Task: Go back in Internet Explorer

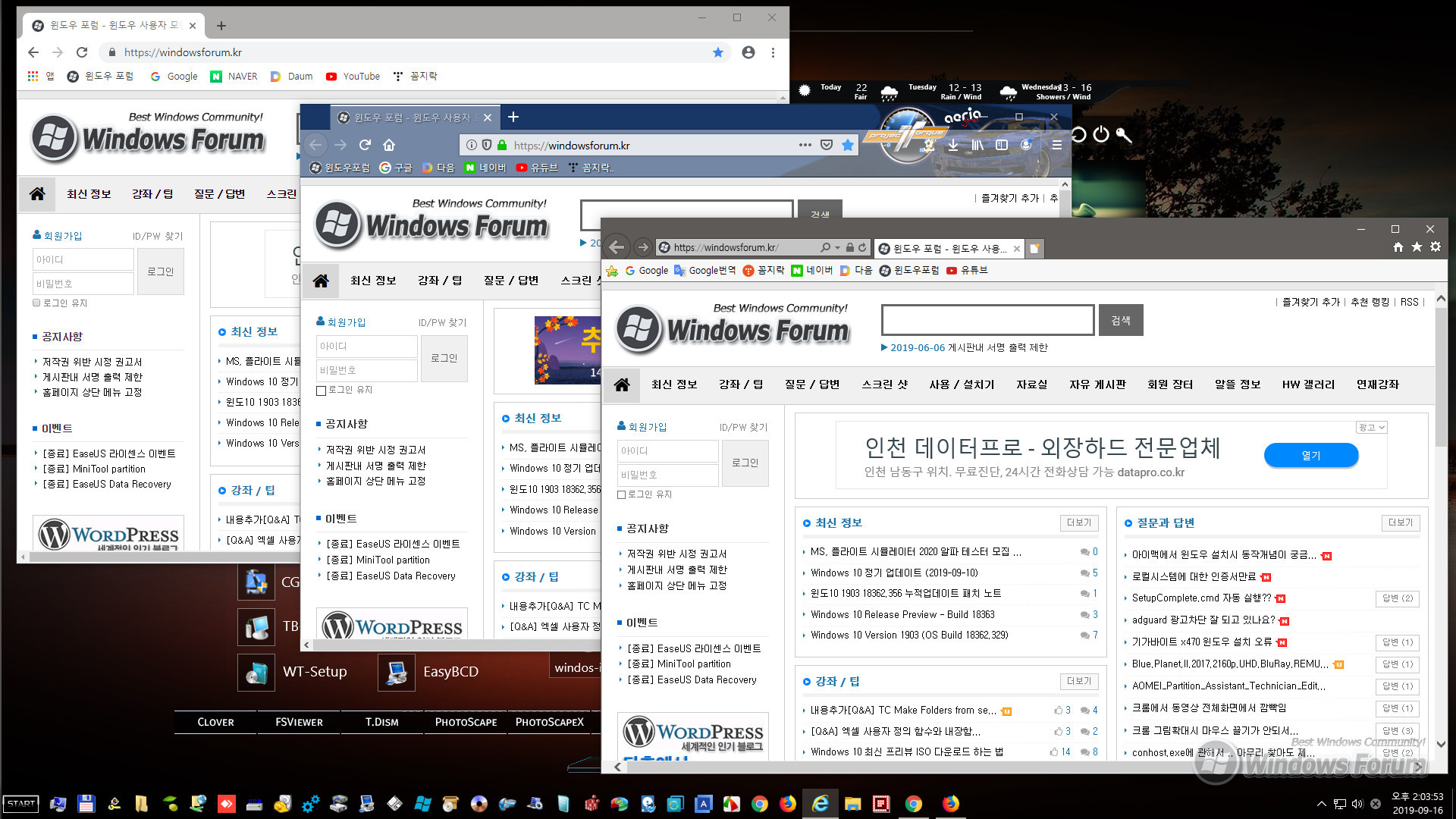Action: pyautogui.click(x=617, y=247)
